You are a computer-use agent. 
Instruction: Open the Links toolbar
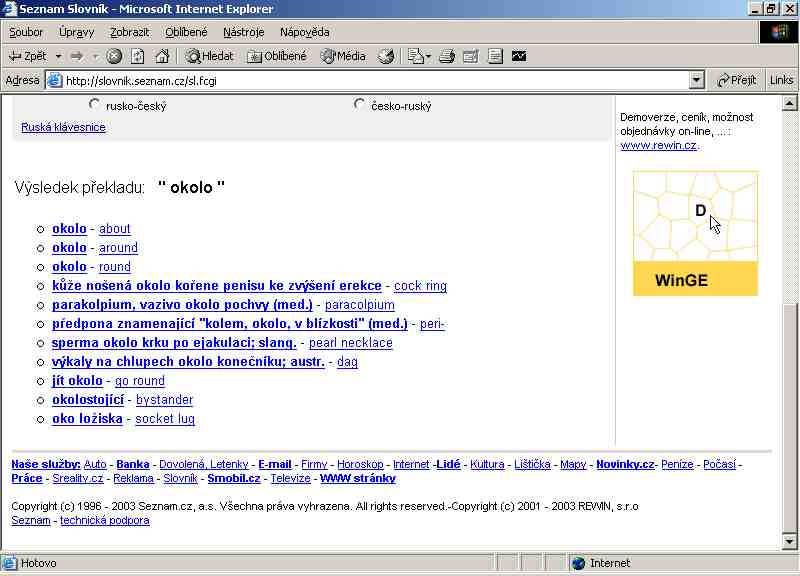tap(781, 81)
